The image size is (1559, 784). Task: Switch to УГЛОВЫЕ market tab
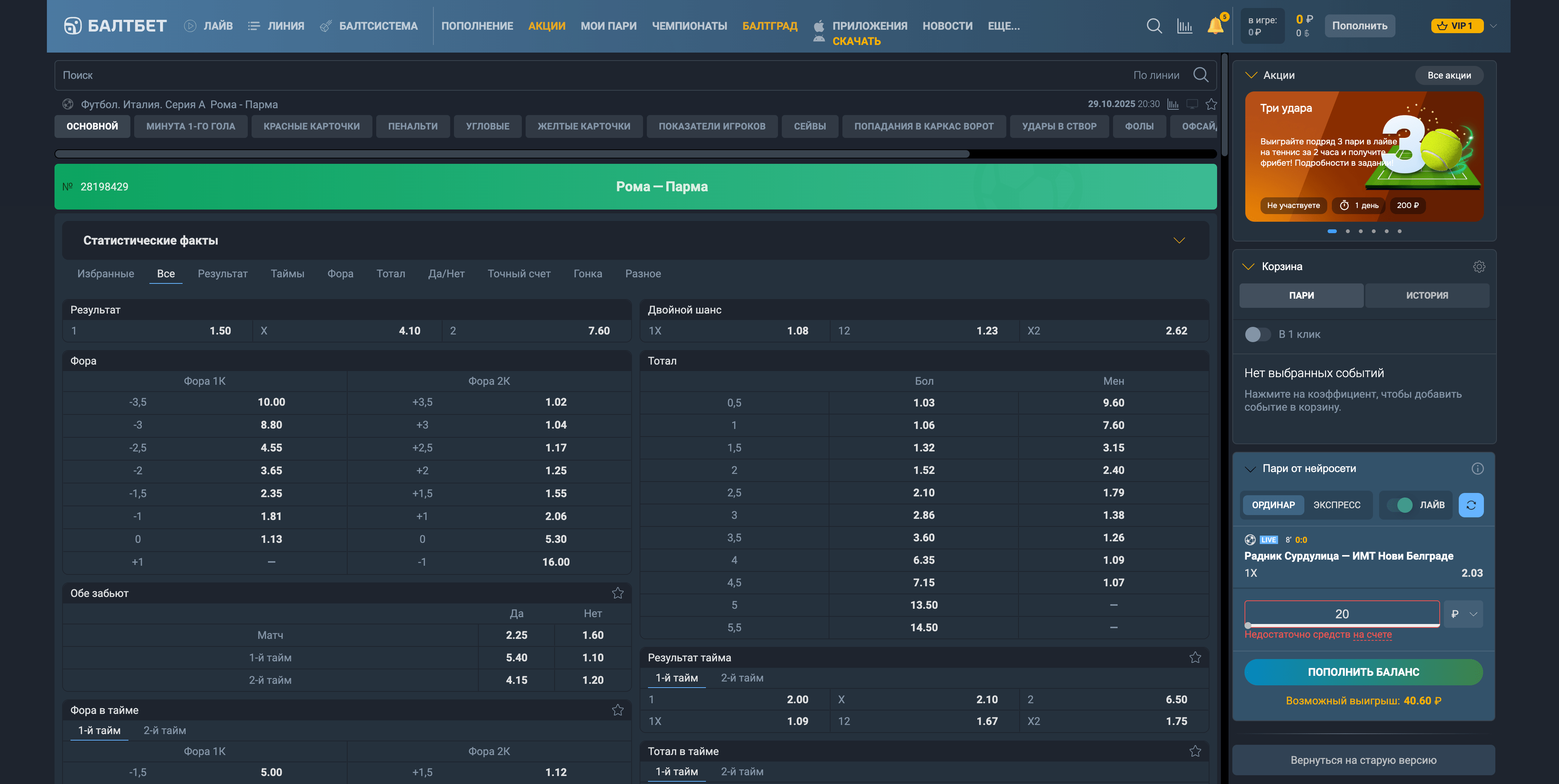pos(487,126)
